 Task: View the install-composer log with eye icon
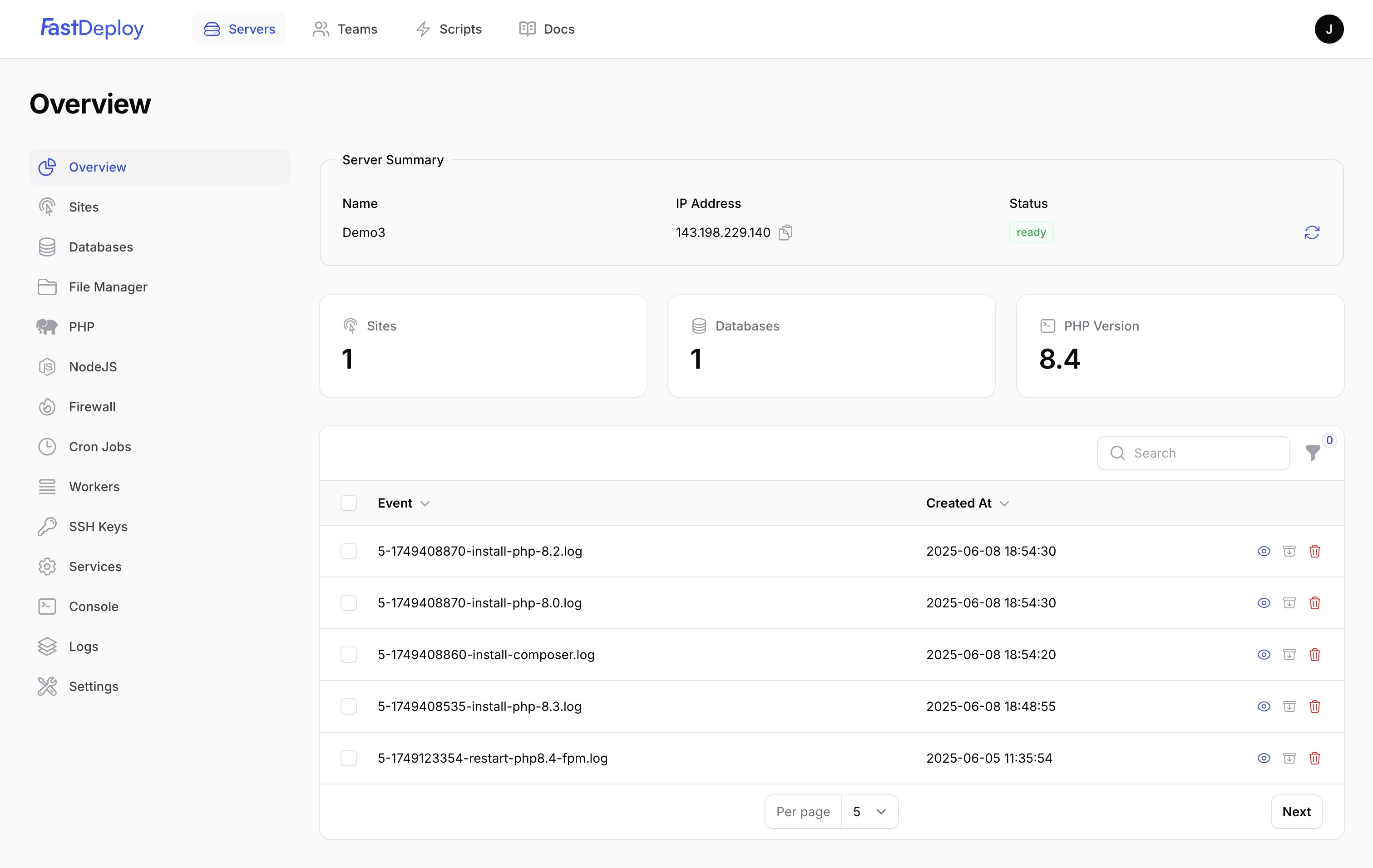click(x=1264, y=655)
